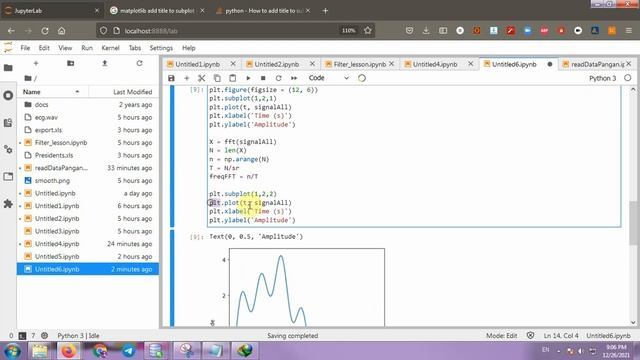Open a new browser tab
This screenshot has height=360, width=640.
point(325,11)
